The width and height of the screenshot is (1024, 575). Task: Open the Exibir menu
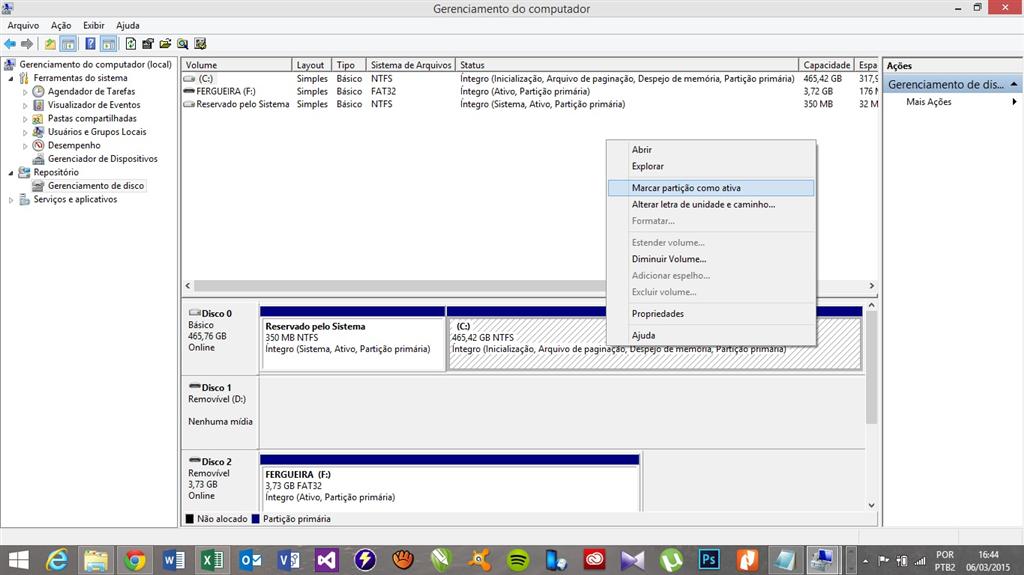pyautogui.click(x=93, y=25)
